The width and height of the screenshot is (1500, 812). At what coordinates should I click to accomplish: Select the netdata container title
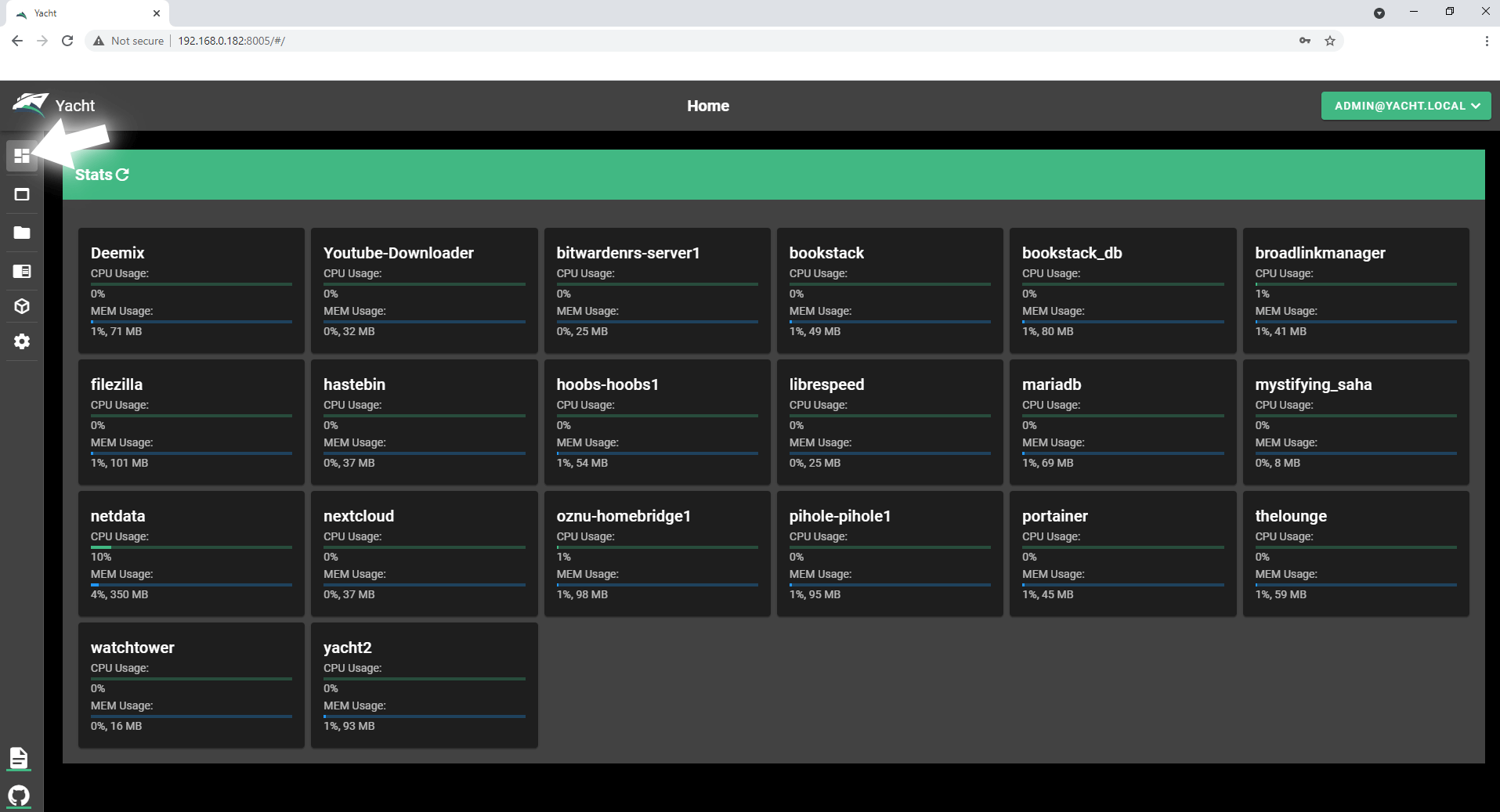point(117,516)
